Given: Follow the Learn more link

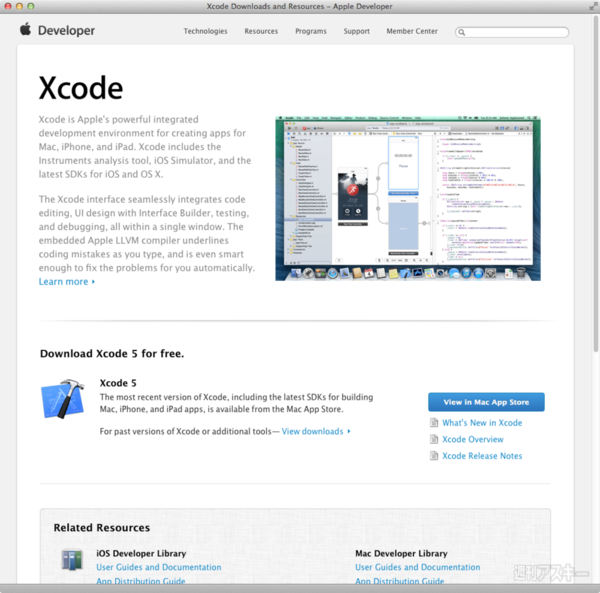Looking at the screenshot, I should click(x=67, y=282).
